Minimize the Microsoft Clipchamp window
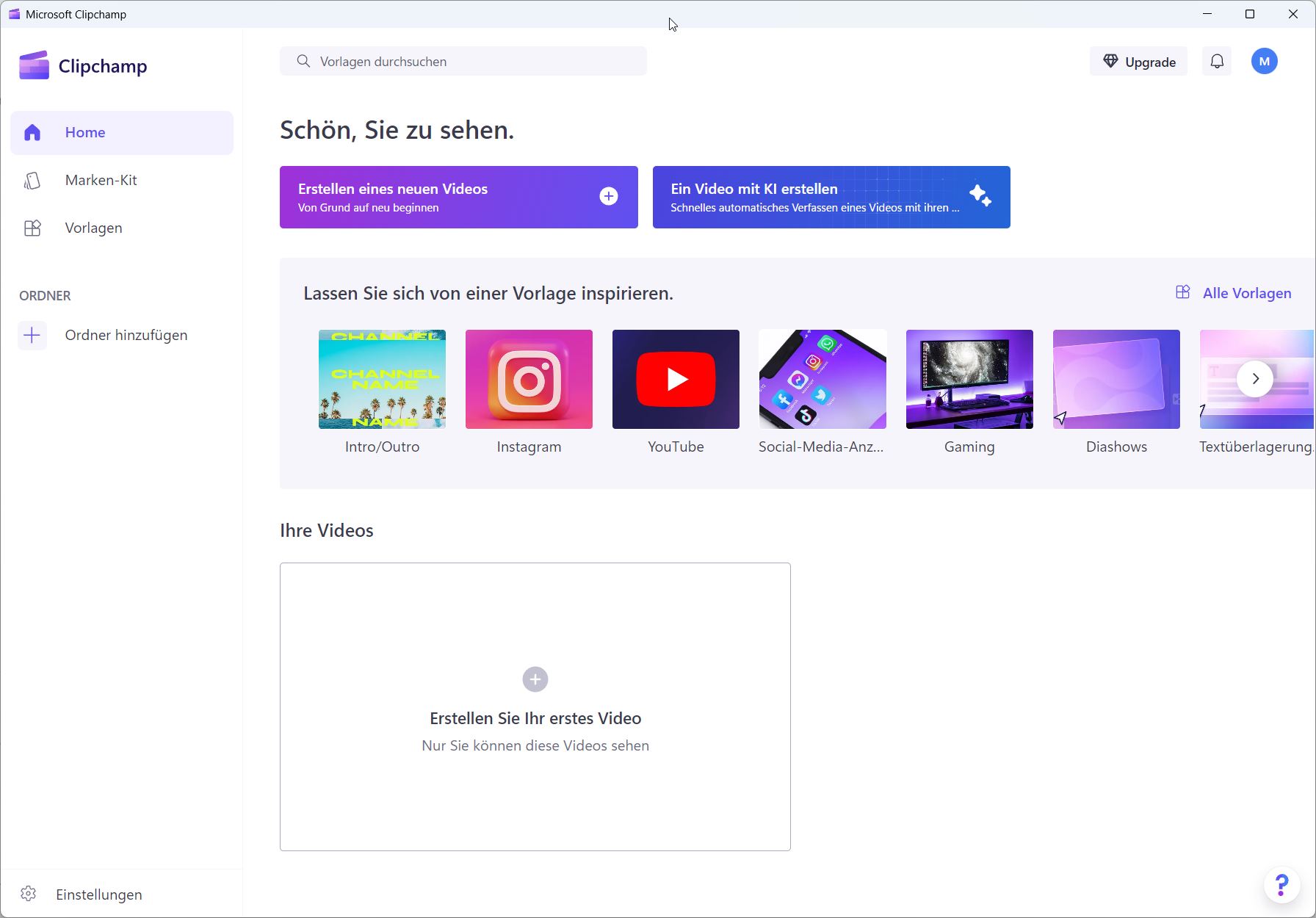The width and height of the screenshot is (1316, 918). click(x=1207, y=14)
